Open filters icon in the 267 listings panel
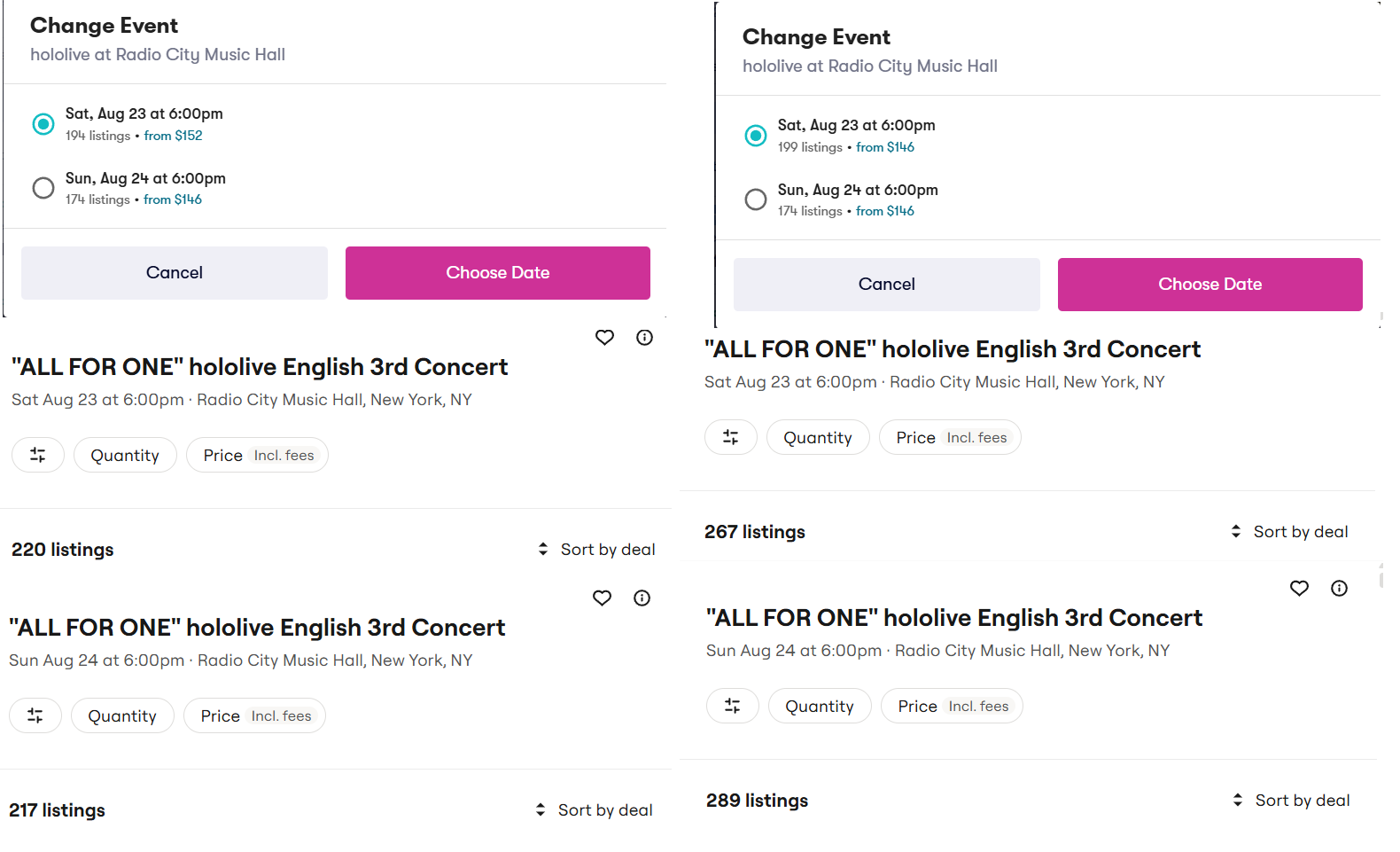This screenshot has width=1400, height=852. point(730,437)
